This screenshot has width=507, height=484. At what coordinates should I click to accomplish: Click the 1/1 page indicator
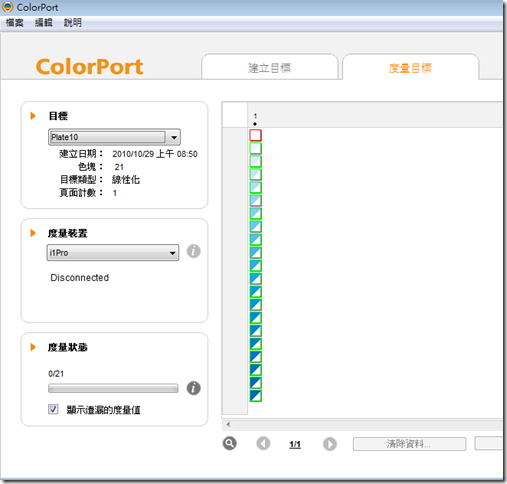point(295,444)
